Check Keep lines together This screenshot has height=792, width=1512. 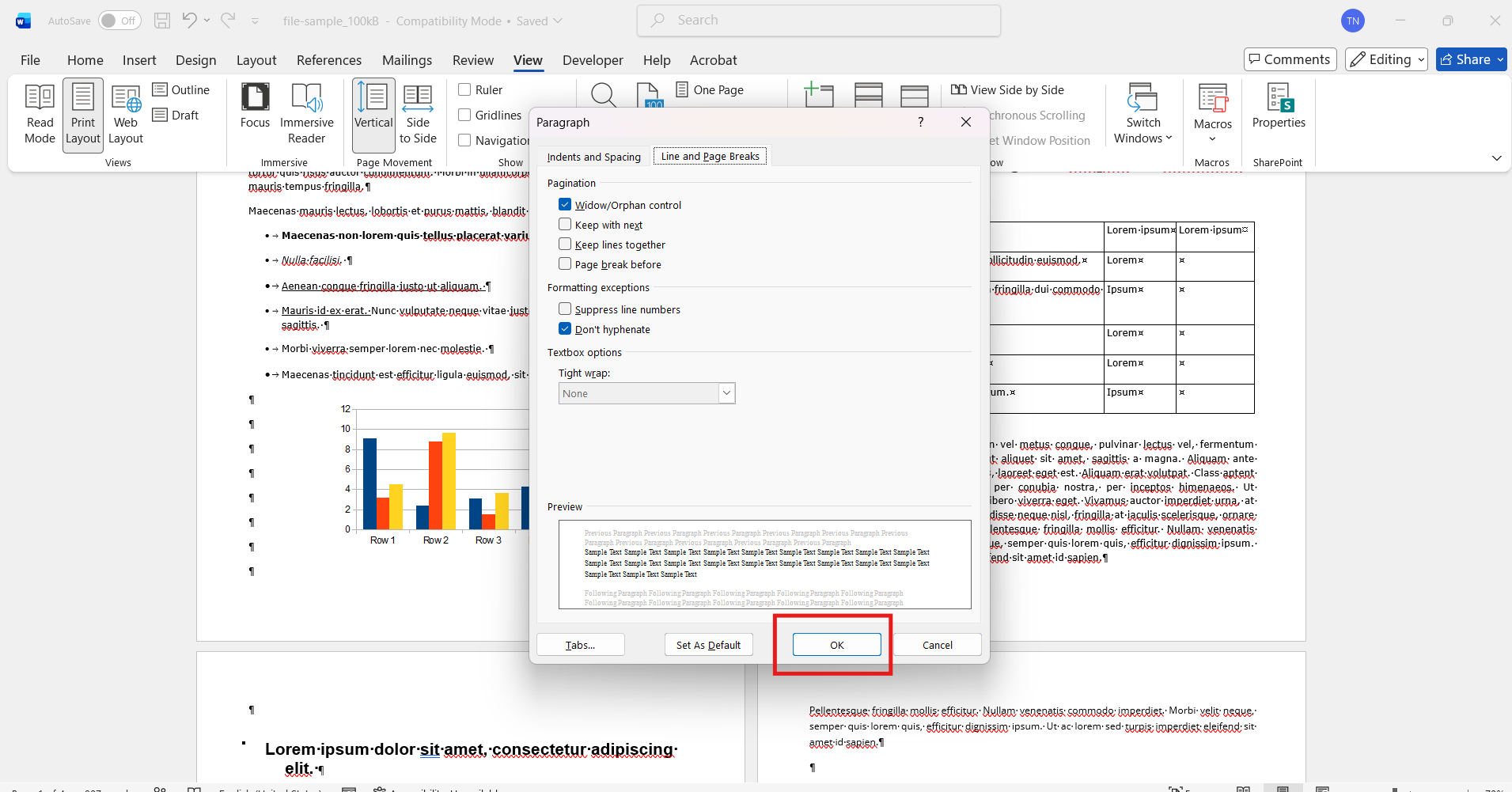click(x=565, y=244)
